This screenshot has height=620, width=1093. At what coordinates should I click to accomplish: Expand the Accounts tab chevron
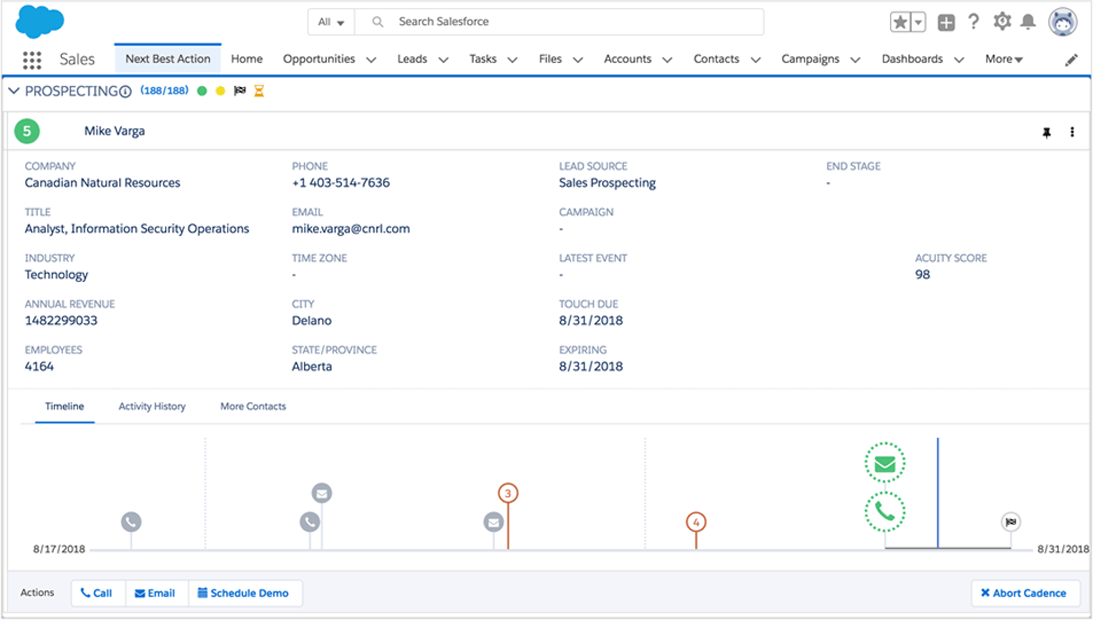[667, 60]
